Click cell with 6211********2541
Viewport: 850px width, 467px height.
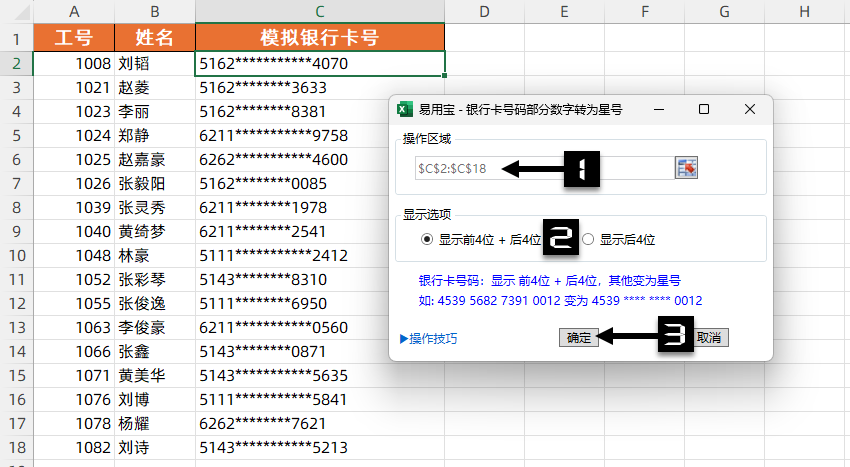coord(293,232)
